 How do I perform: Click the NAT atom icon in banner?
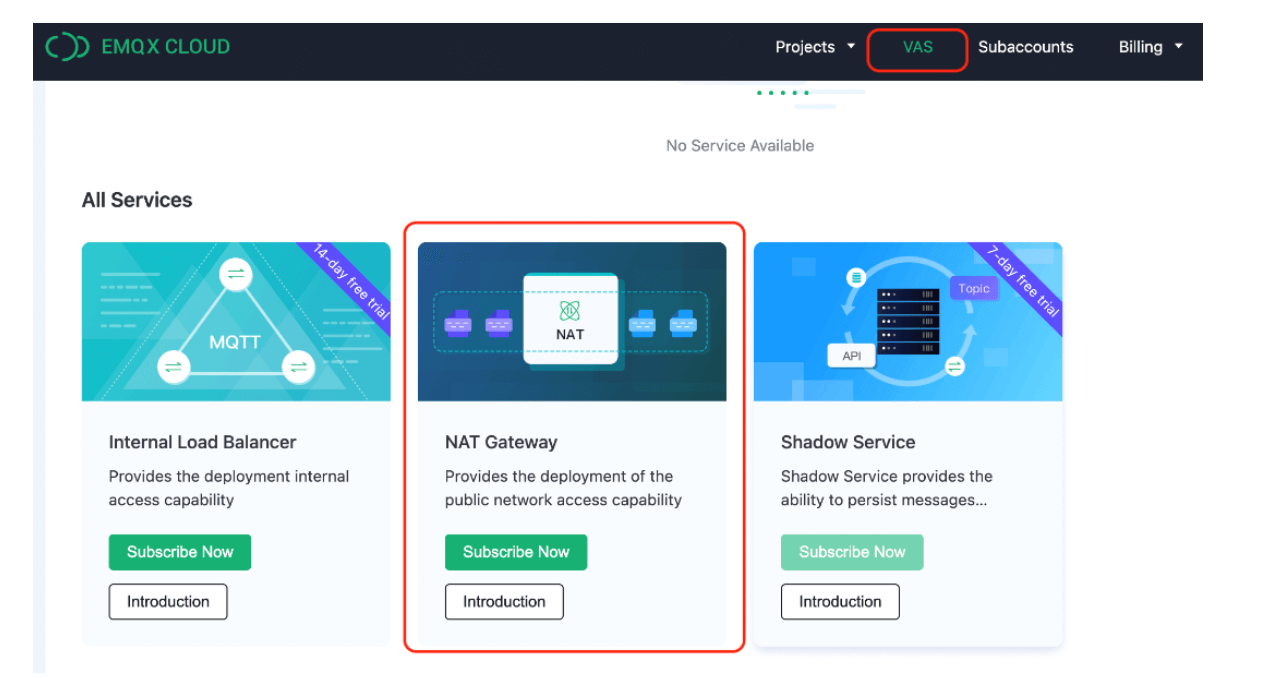tap(570, 311)
